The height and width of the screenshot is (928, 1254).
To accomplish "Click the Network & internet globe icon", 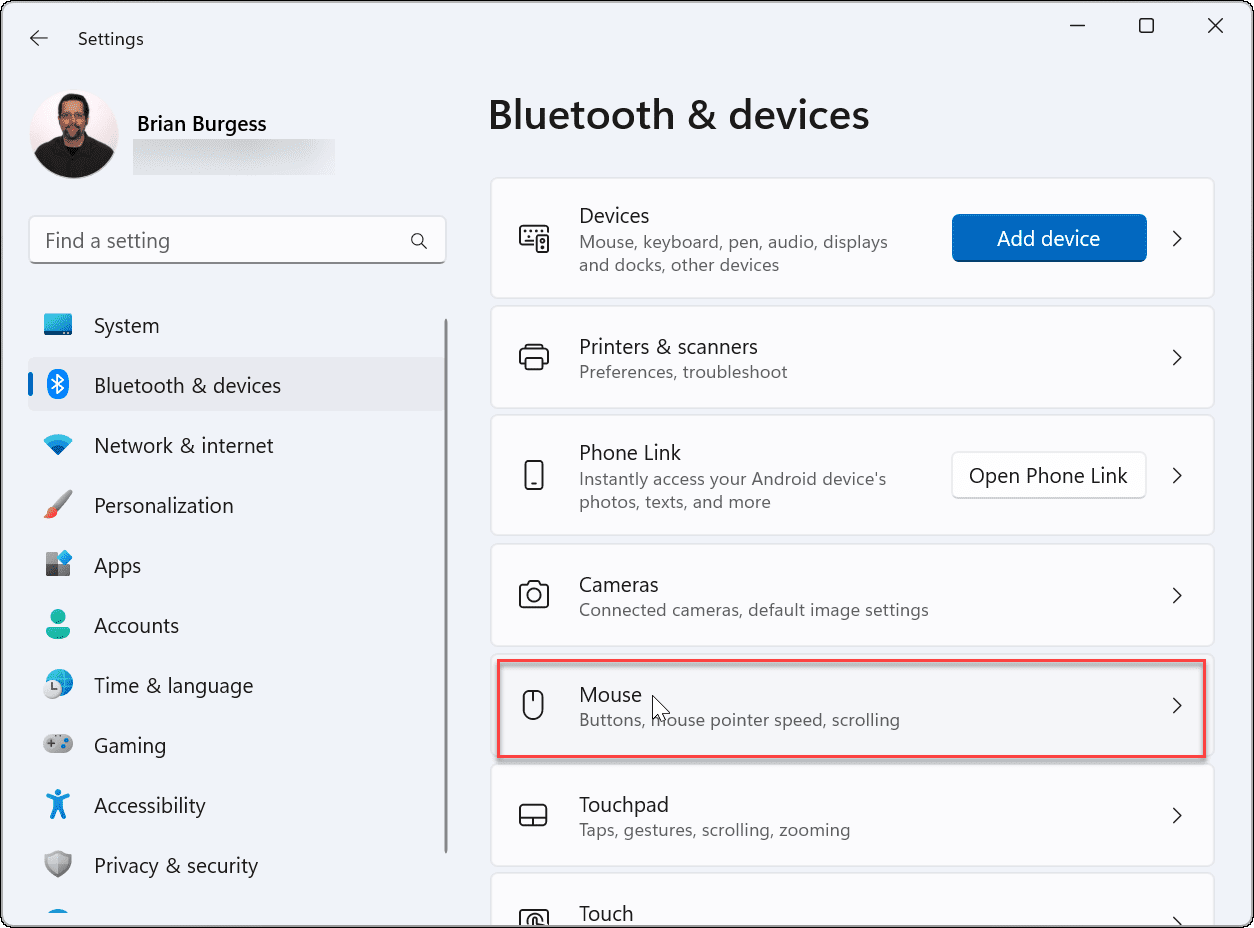I will 58,445.
